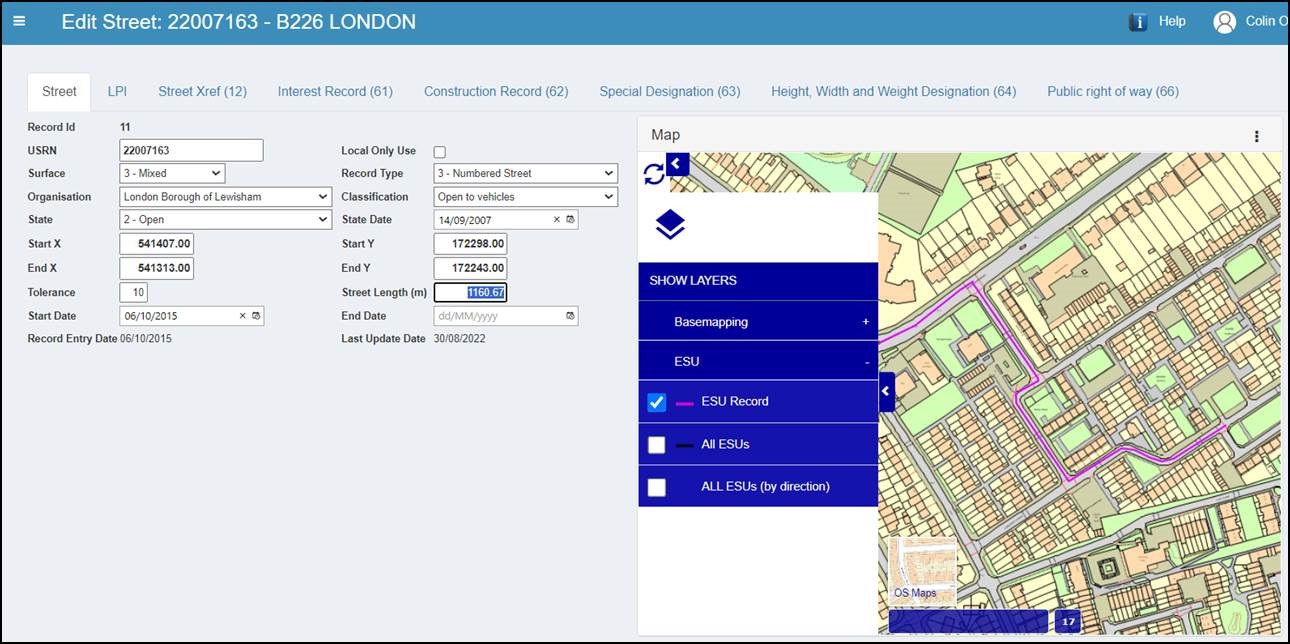Refresh the map with circular arrows icon

(x=653, y=174)
